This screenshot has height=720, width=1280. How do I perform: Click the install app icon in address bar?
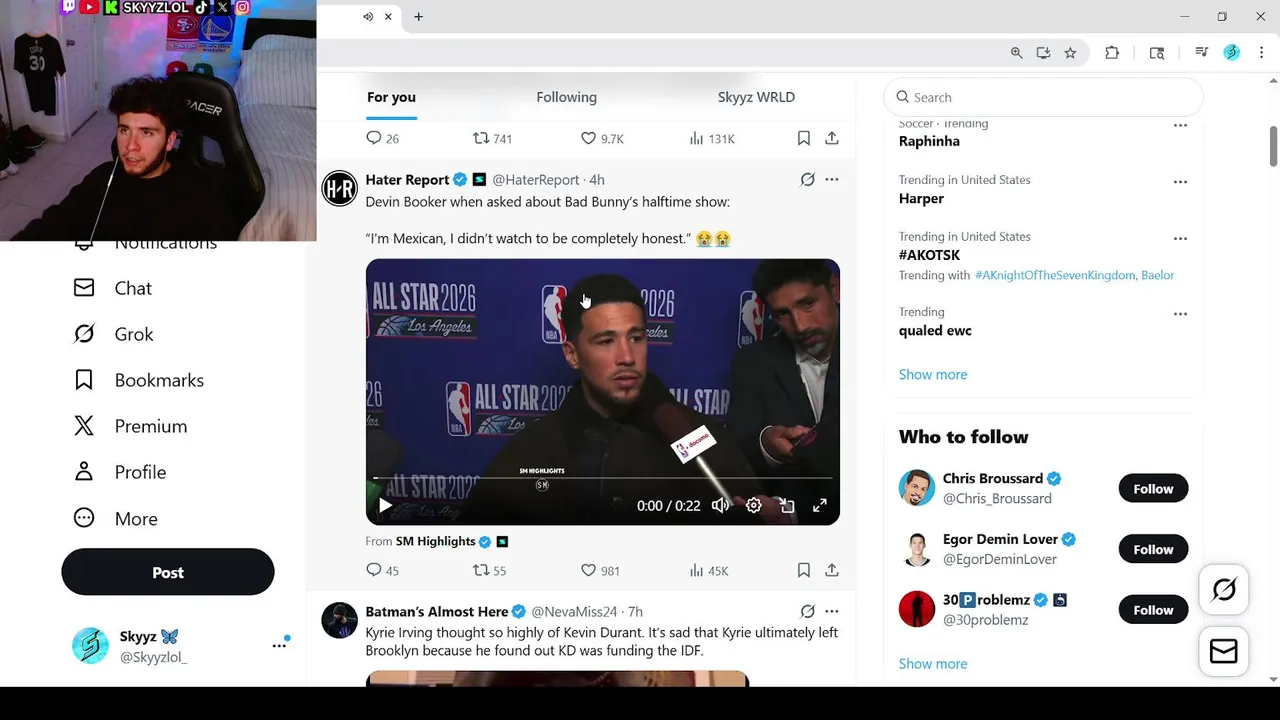pos(1043,53)
